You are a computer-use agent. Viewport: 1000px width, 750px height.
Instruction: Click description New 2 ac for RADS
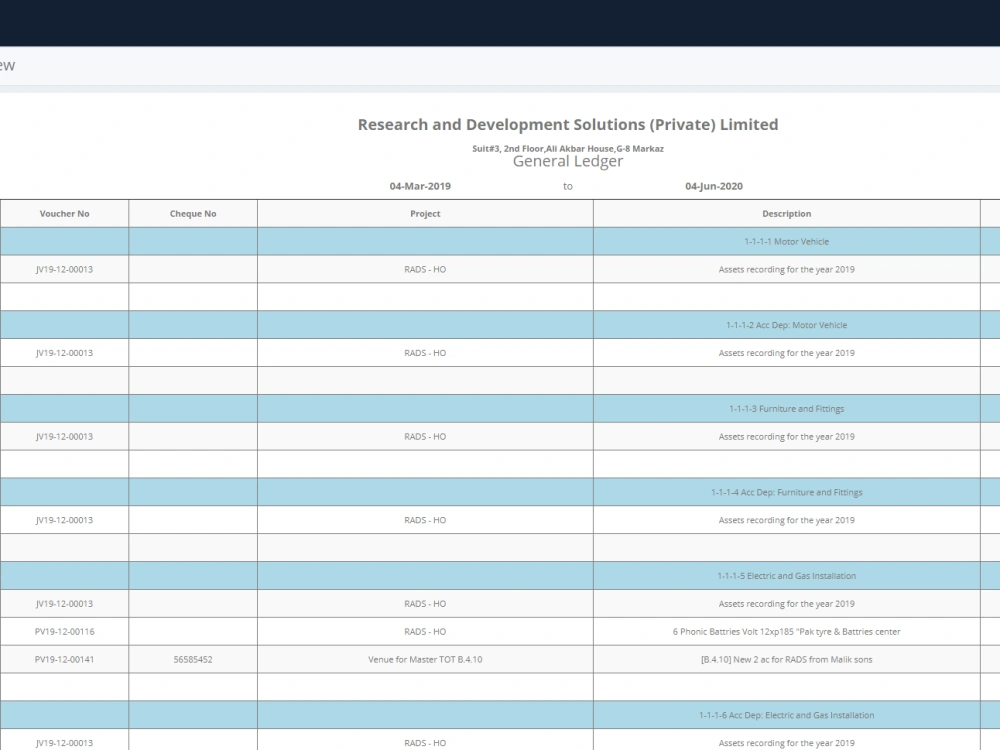tap(786, 659)
